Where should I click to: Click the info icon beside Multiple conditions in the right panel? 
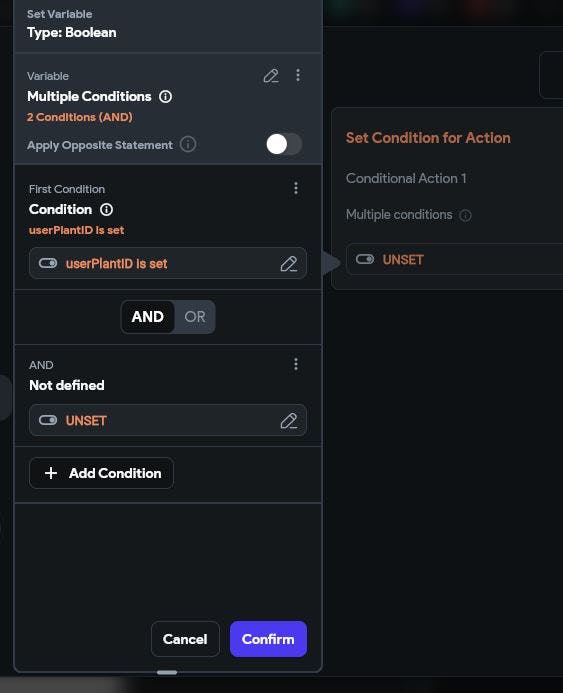(x=465, y=215)
